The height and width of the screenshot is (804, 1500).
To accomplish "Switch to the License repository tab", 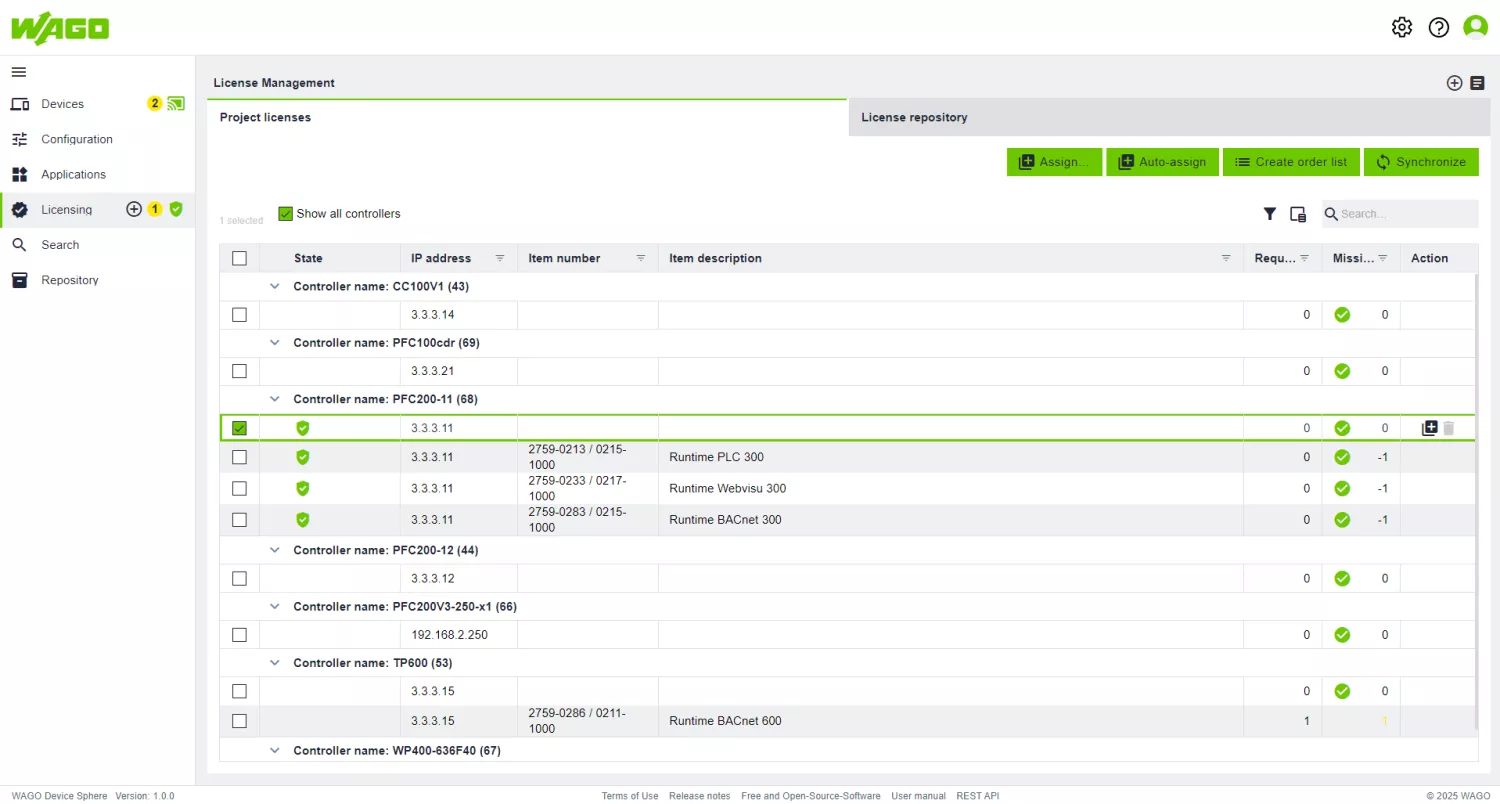I will click(1169, 118).
